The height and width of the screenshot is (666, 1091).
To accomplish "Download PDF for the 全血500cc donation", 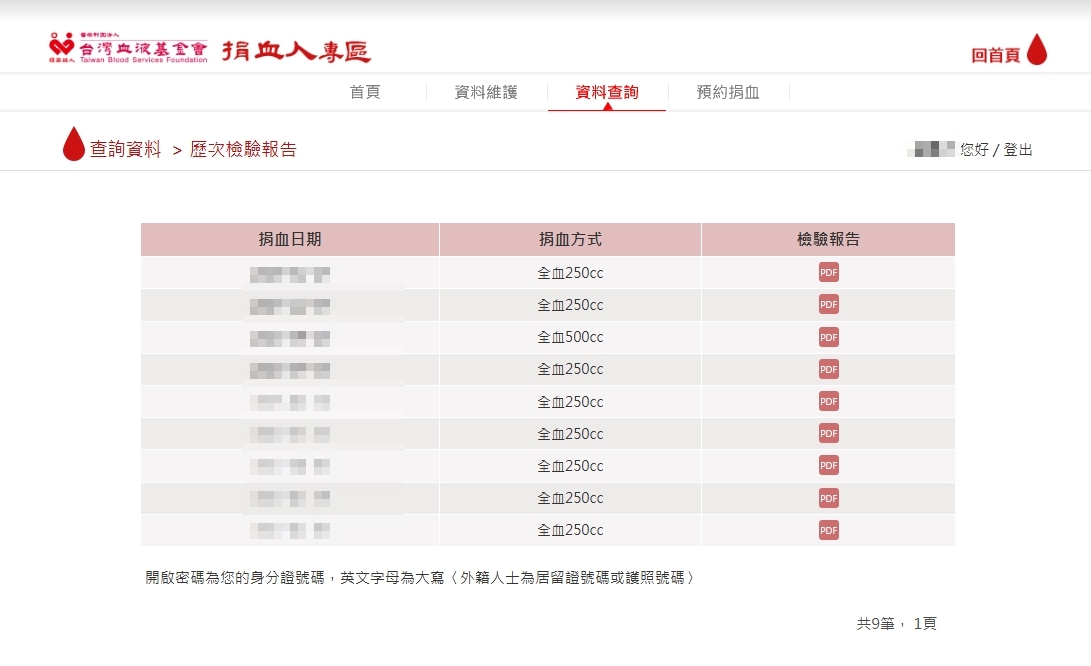I will [828, 337].
